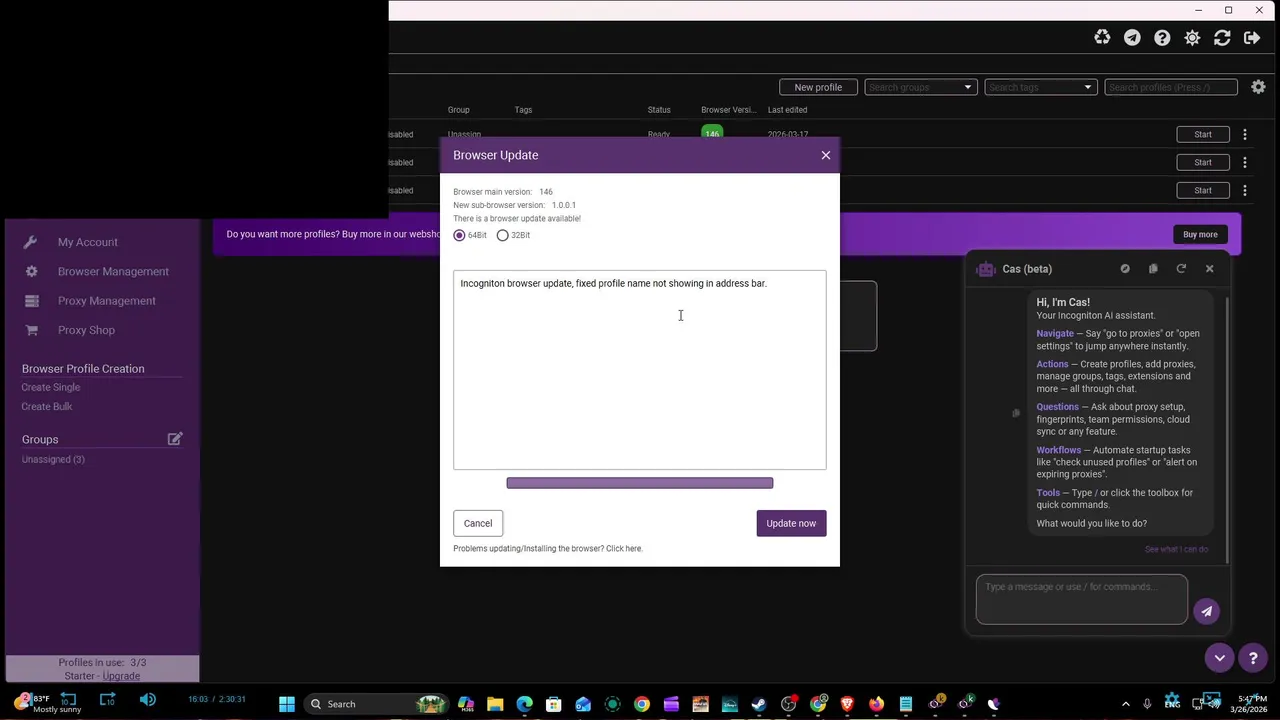
Task: Click Start on the third profile row
Action: point(1203,190)
